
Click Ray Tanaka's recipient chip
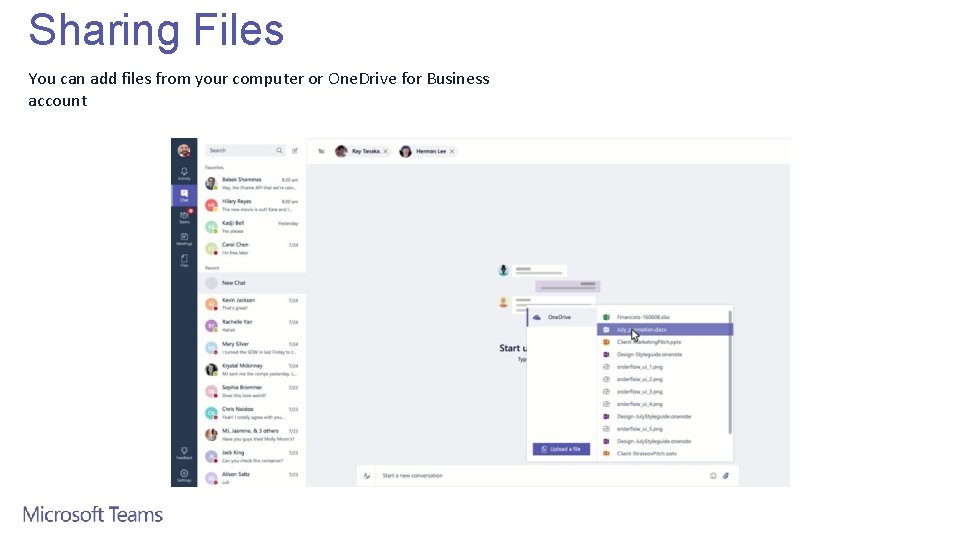point(361,151)
